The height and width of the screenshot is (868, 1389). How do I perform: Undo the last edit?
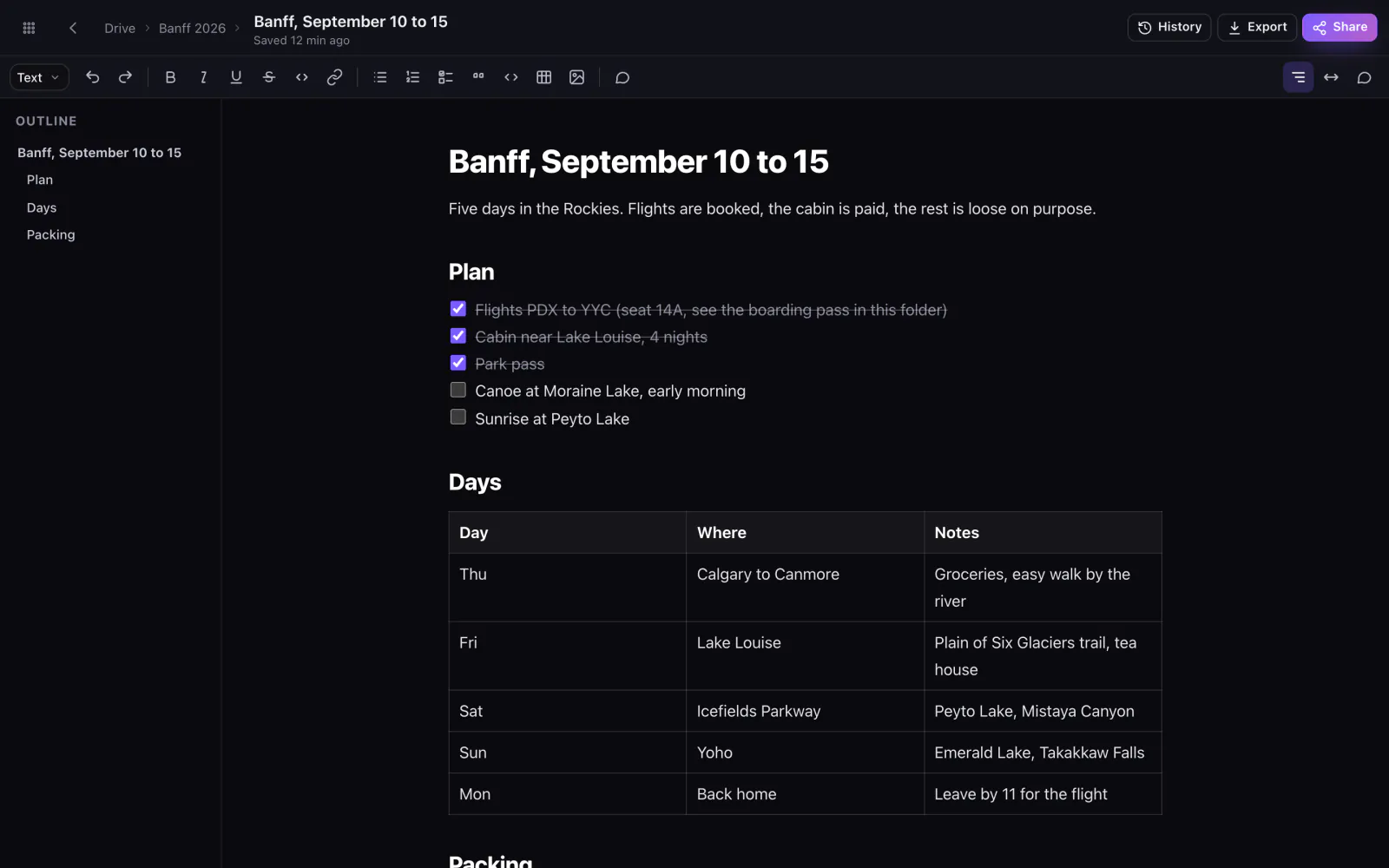pyautogui.click(x=93, y=77)
